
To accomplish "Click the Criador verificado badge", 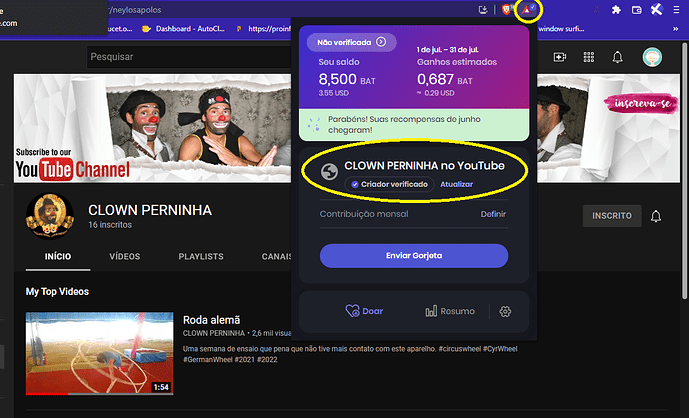I will [x=389, y=184].
